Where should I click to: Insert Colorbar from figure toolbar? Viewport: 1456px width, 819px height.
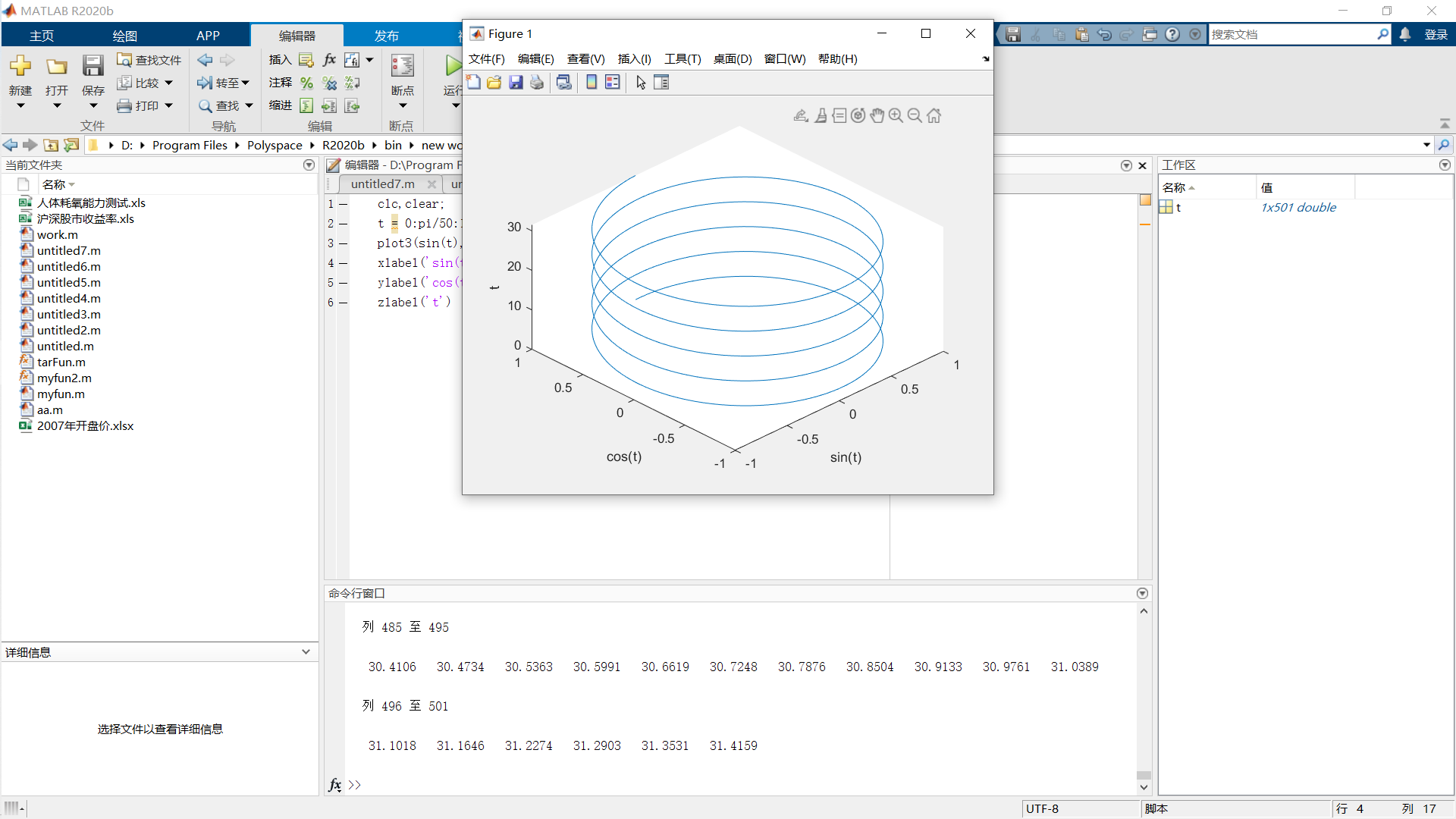click(591, 83)
